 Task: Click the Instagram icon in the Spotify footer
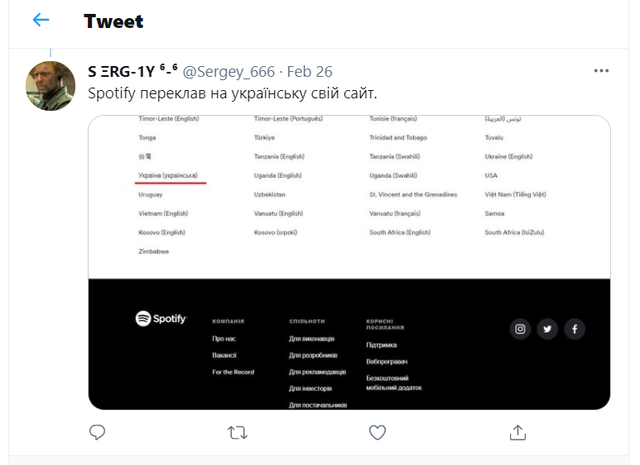(520, 328)
